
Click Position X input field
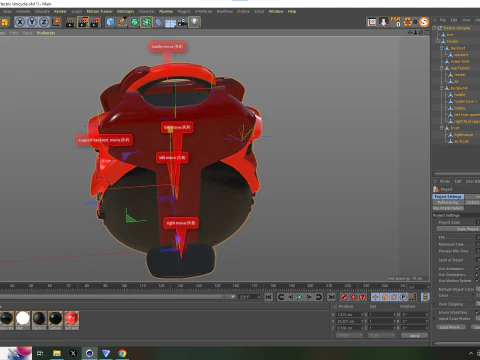[x=348, y=314]
